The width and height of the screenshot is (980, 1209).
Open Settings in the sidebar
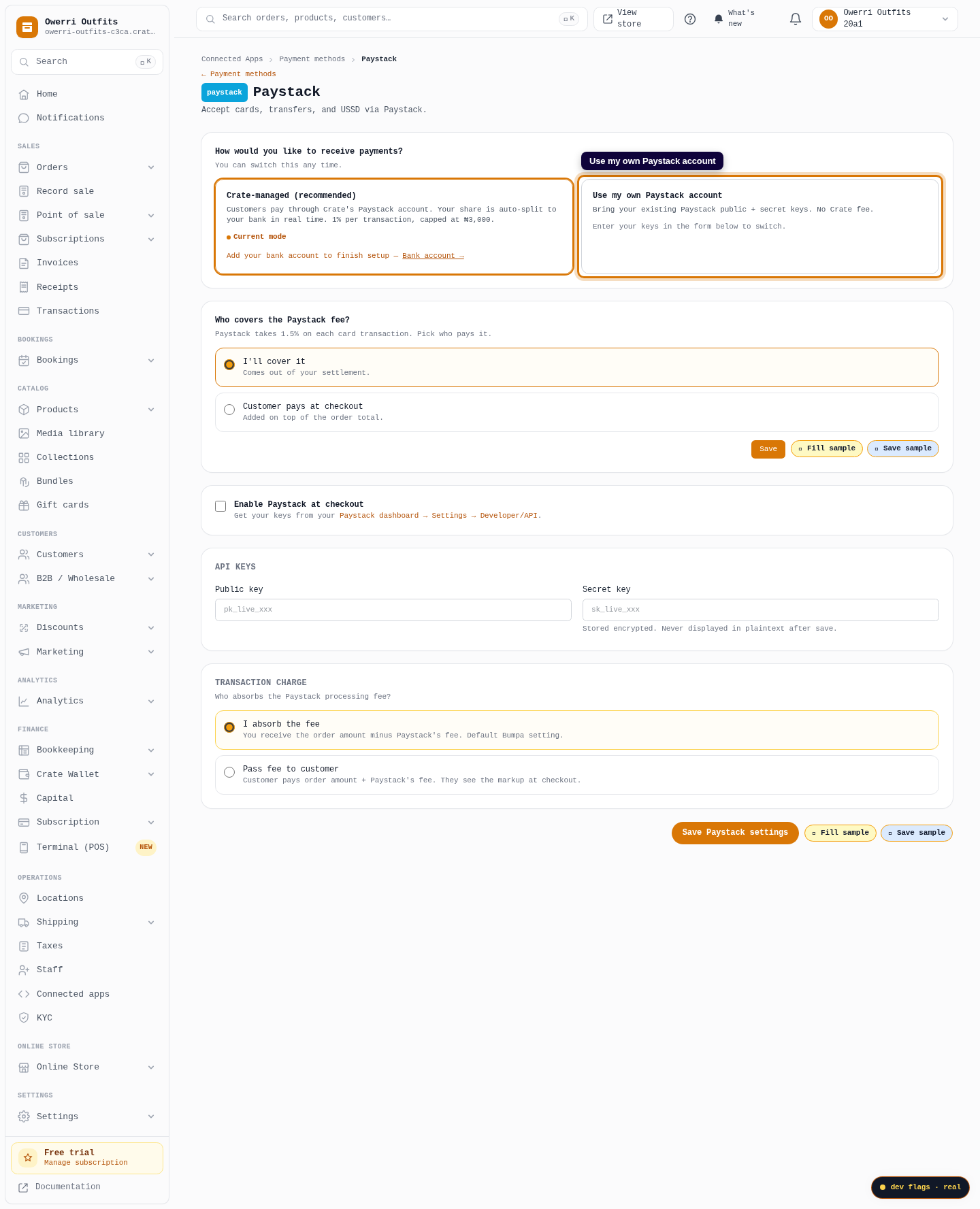pos(87,1116)
